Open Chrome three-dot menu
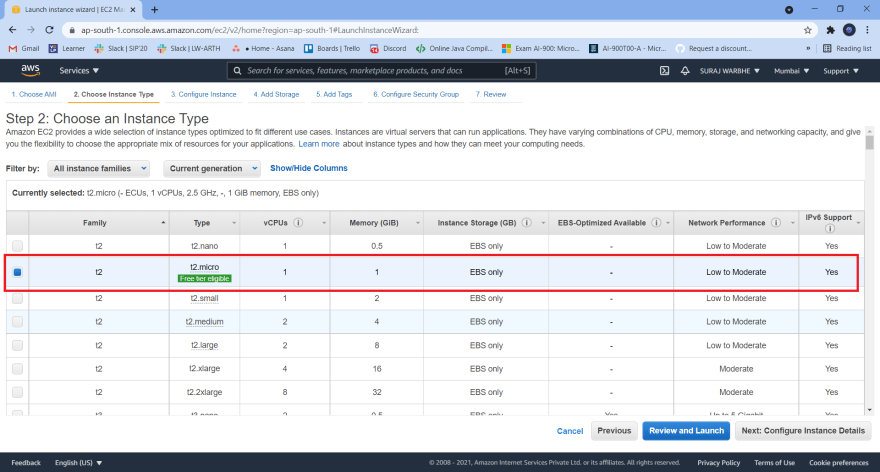This screenshot has height=472, width=880. 868,30
